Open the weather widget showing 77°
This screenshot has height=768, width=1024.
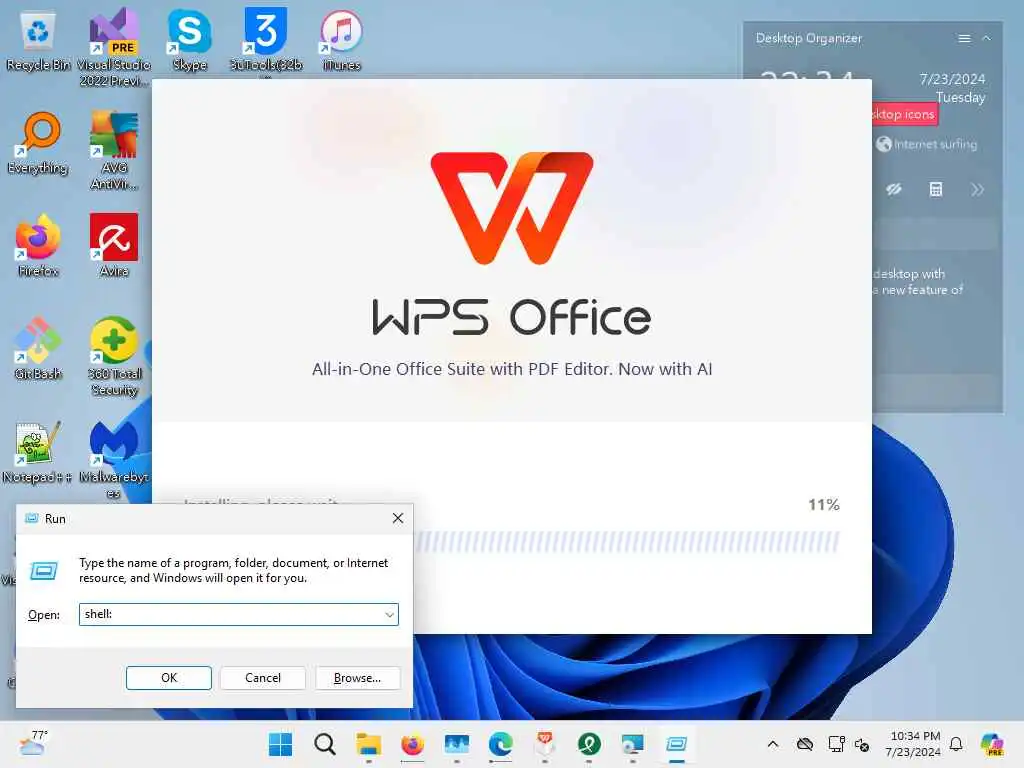coord(33,744)
